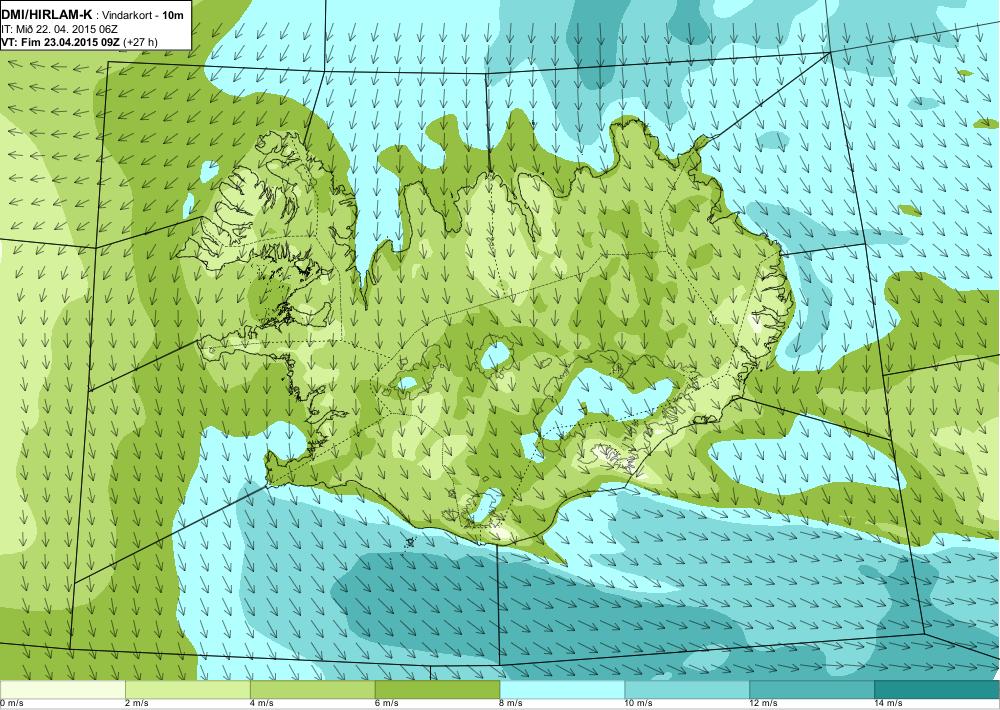1000x710 pixels.
Task: Select the darkest teal legend band above 14 m/s
Action: [938, 689]
